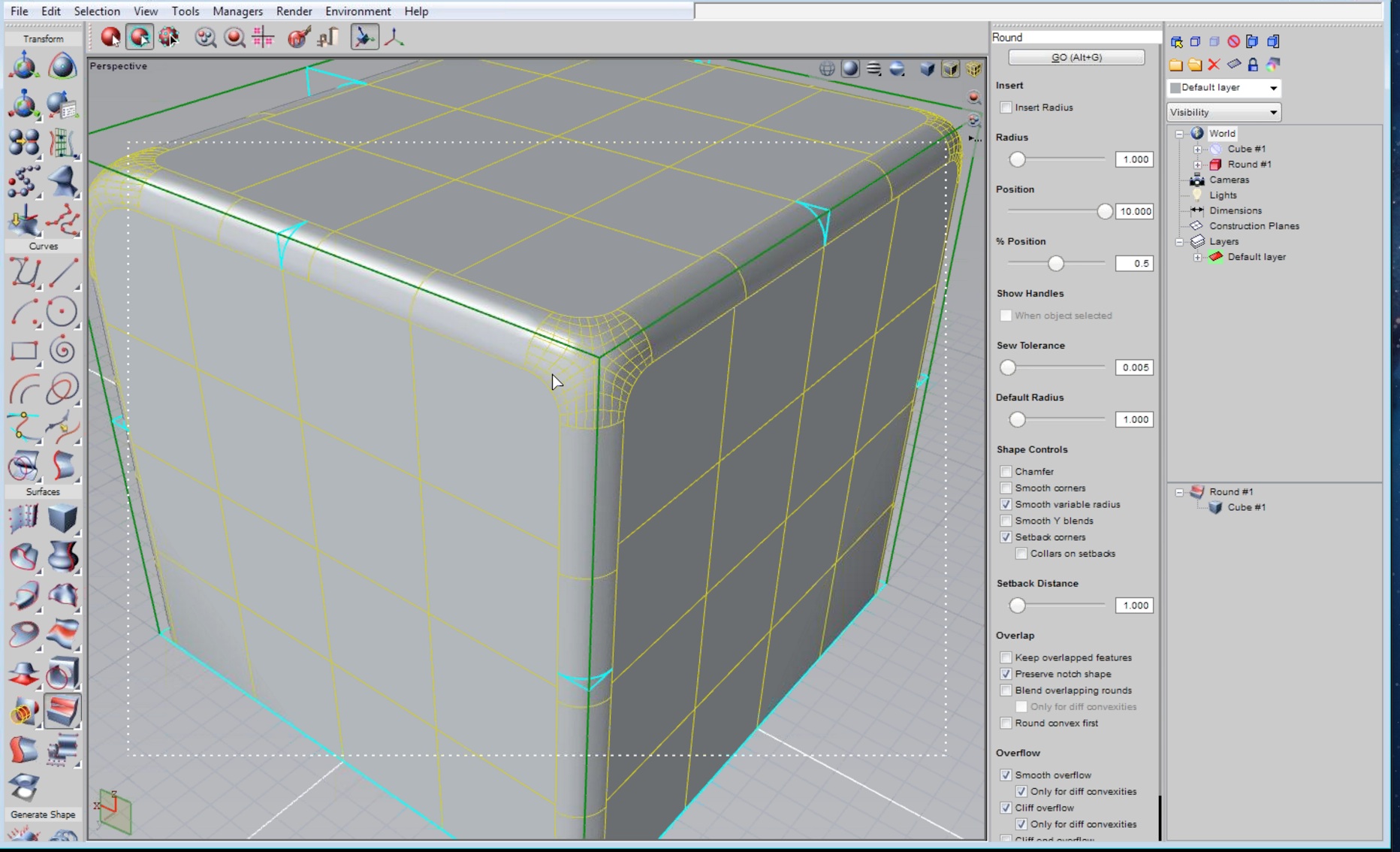Select the Rotate tool in Transform
Viewport: 1400px width, 852px height.
click(x=62, y=66)
